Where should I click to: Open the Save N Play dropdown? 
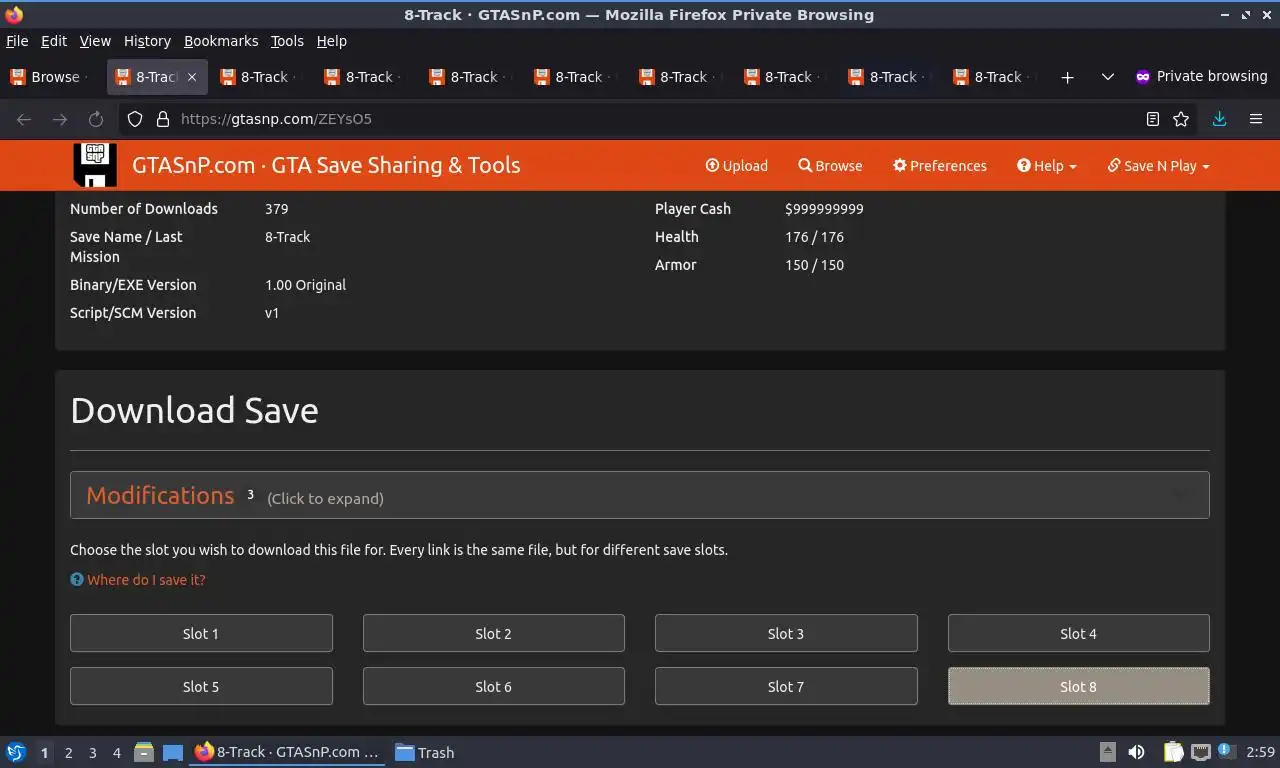[1158, 166]
